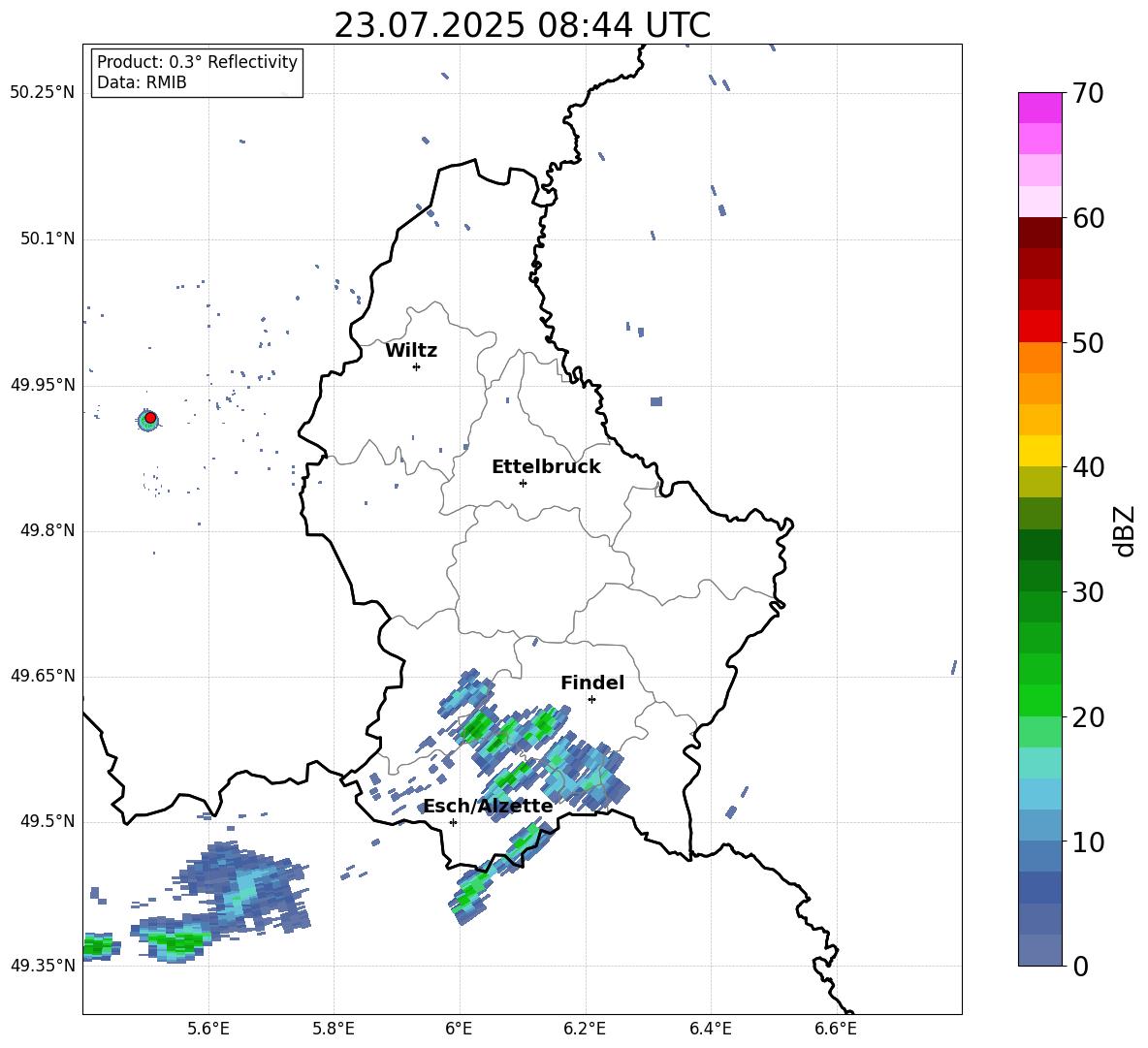Click the 49.35°N latitude label
1148x1048 pixels.
pyautogui.click(x=43, y=966)
